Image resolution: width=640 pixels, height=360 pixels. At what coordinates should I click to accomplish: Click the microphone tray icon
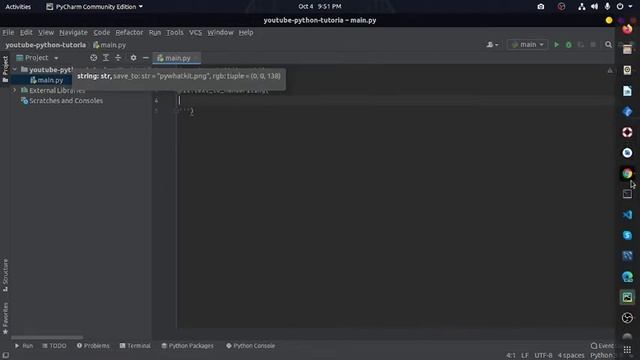coord(607,7)
